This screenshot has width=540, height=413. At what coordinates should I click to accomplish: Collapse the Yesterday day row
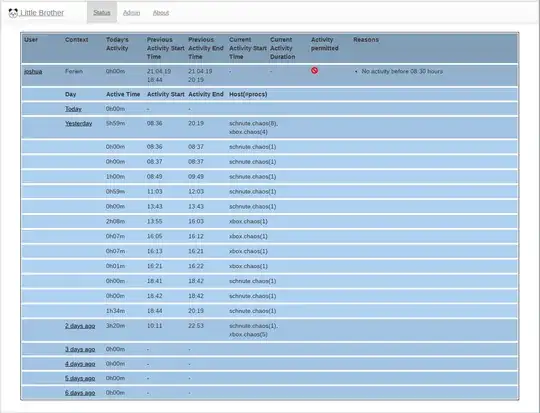[79, 123]
